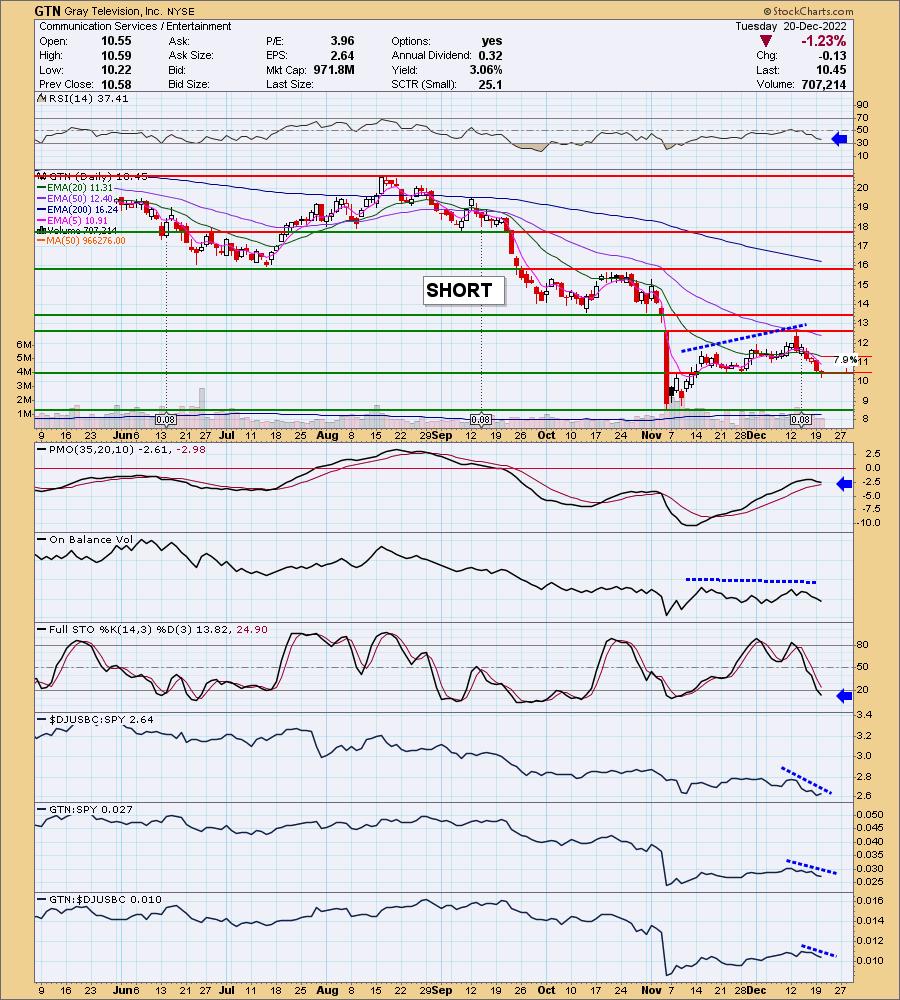
Task: Click the RSI(14) 37.41 panel label
Action: pyautogui.click(x=89, y=98)
